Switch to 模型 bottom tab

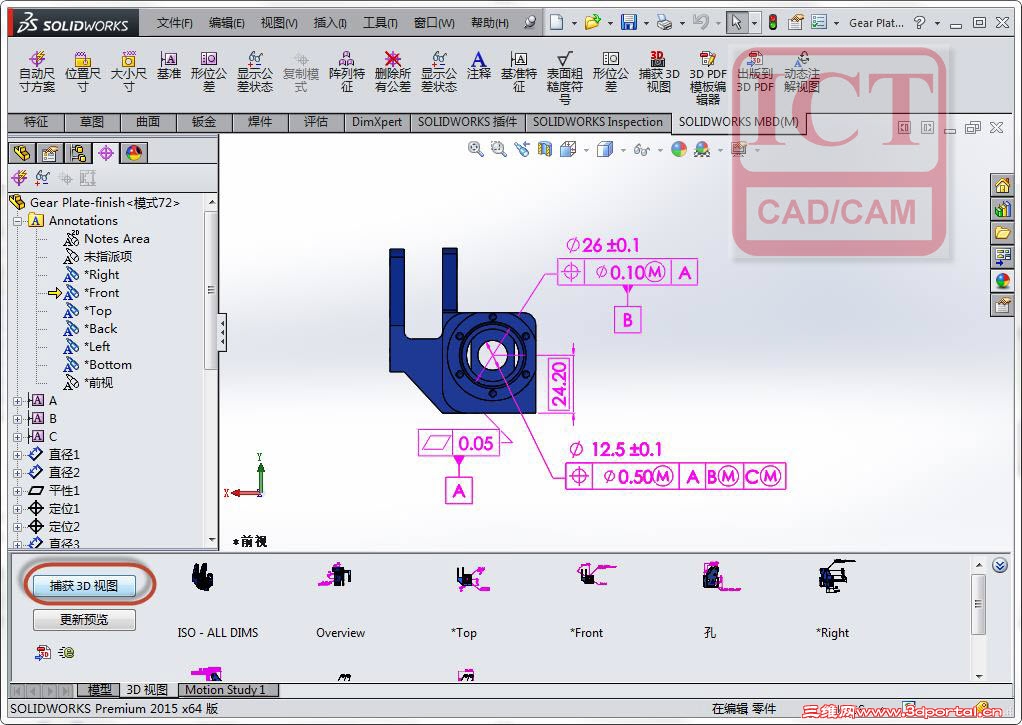pos(100,690)
